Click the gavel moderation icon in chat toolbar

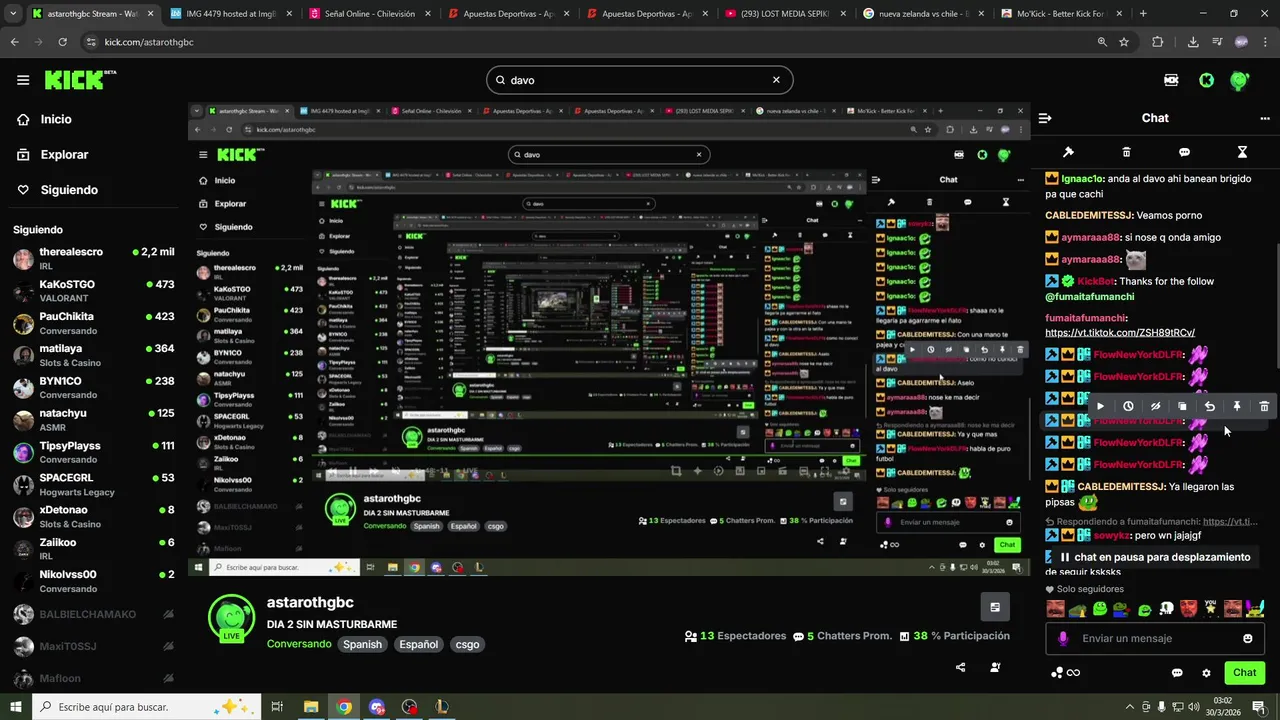pos(1068,152)
